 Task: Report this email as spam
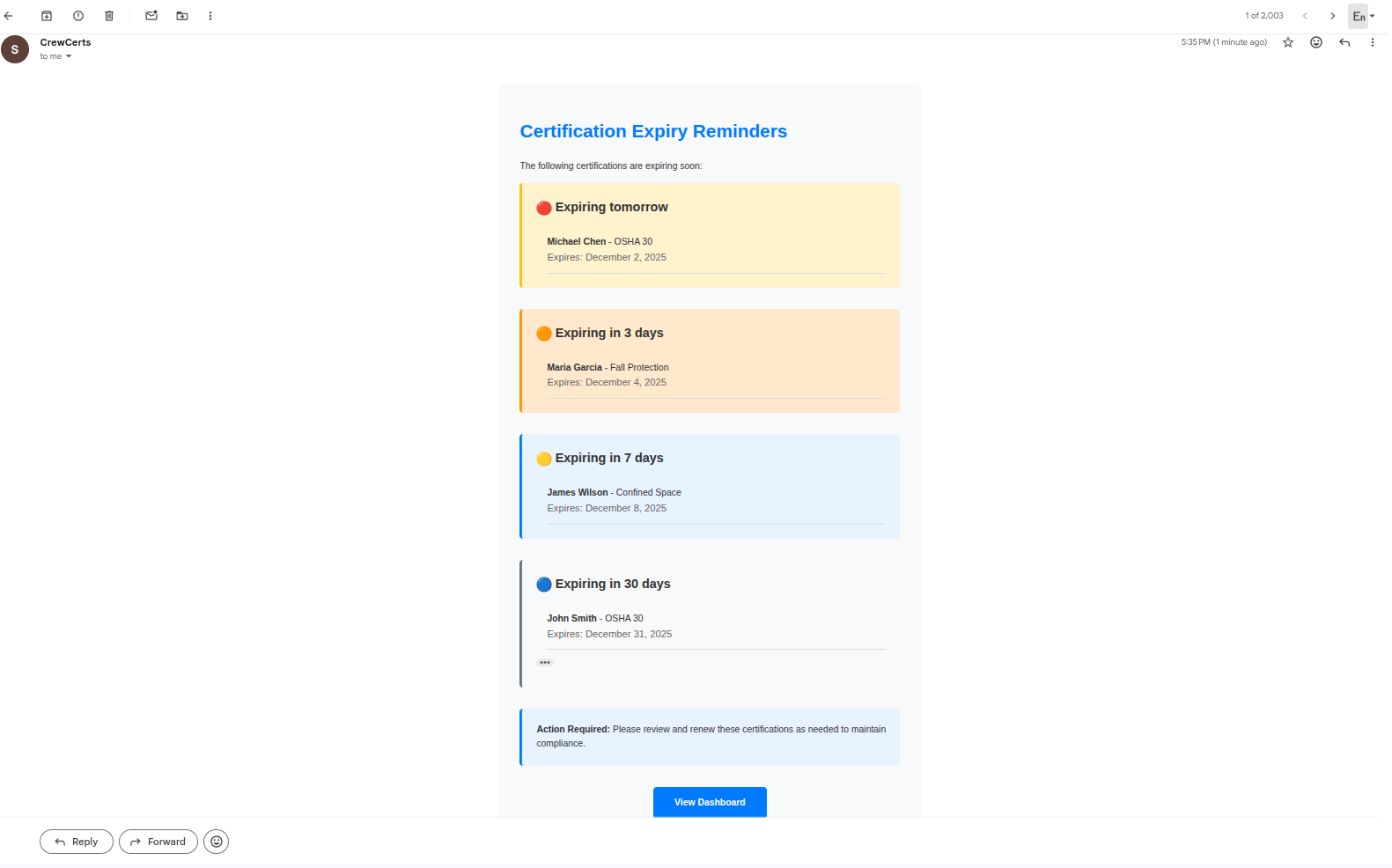tap(78, 16)
